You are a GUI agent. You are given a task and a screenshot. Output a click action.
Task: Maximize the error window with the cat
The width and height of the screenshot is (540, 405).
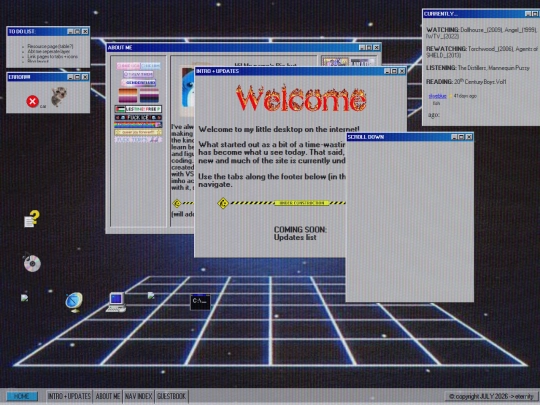pyautogui.click(x=77, y=77)
